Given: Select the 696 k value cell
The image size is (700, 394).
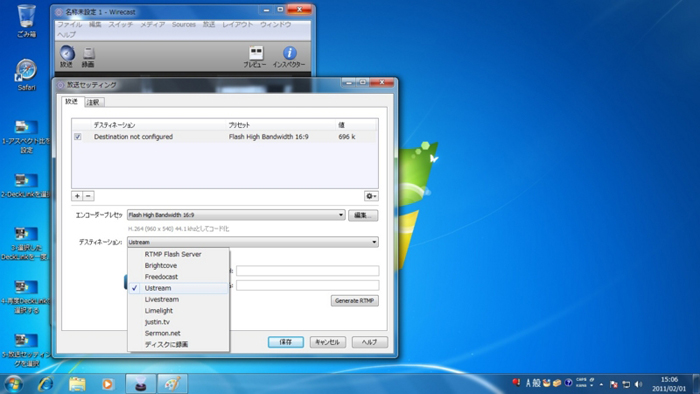Looking at the screenshot, I should click(347, 137).
